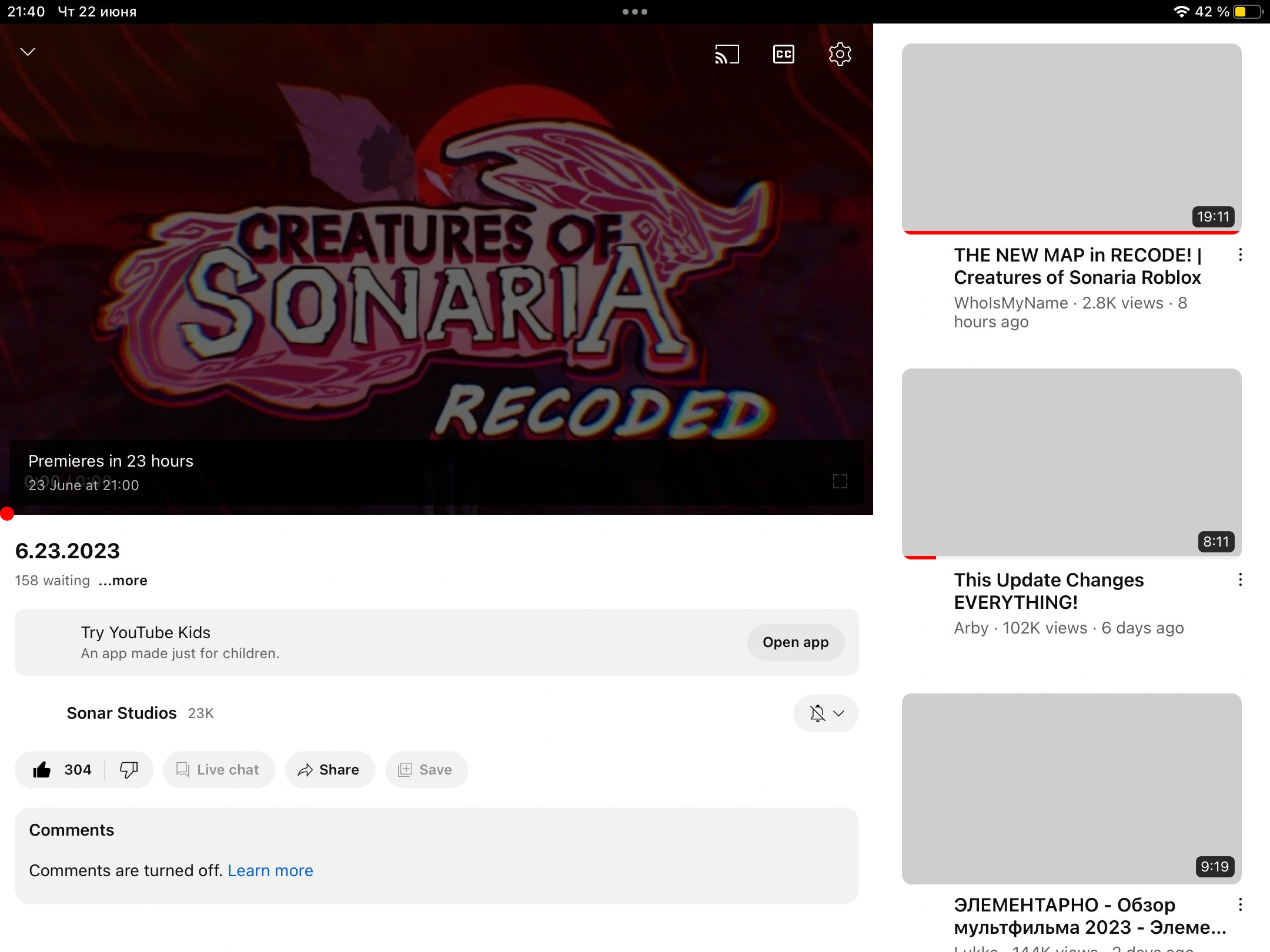Share the video

click(x=330, y=769)
